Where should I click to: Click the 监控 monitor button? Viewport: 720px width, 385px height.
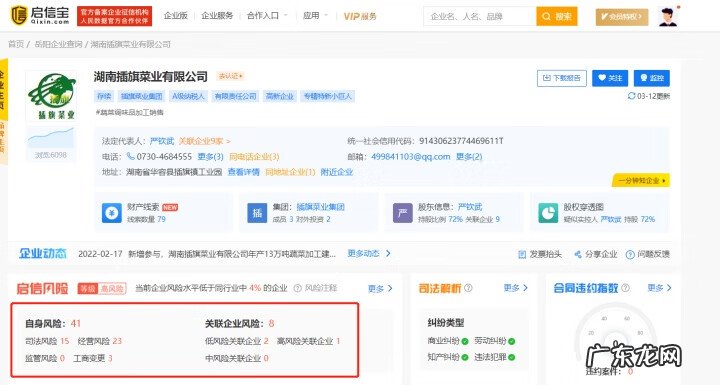pos(652,78)
